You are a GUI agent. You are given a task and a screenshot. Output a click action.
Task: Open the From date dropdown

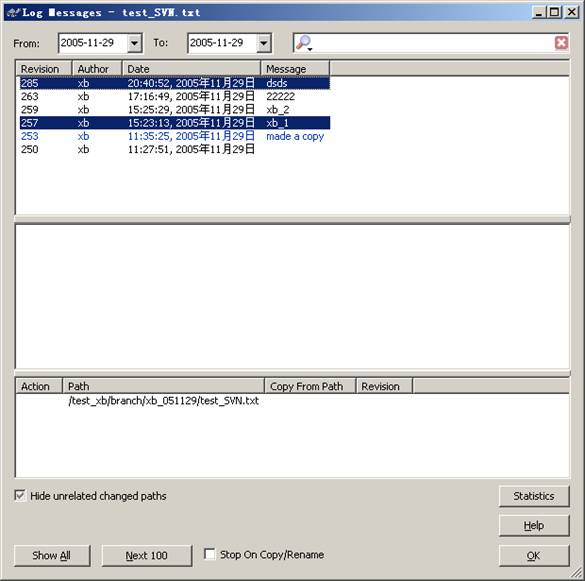click(134, 43)
